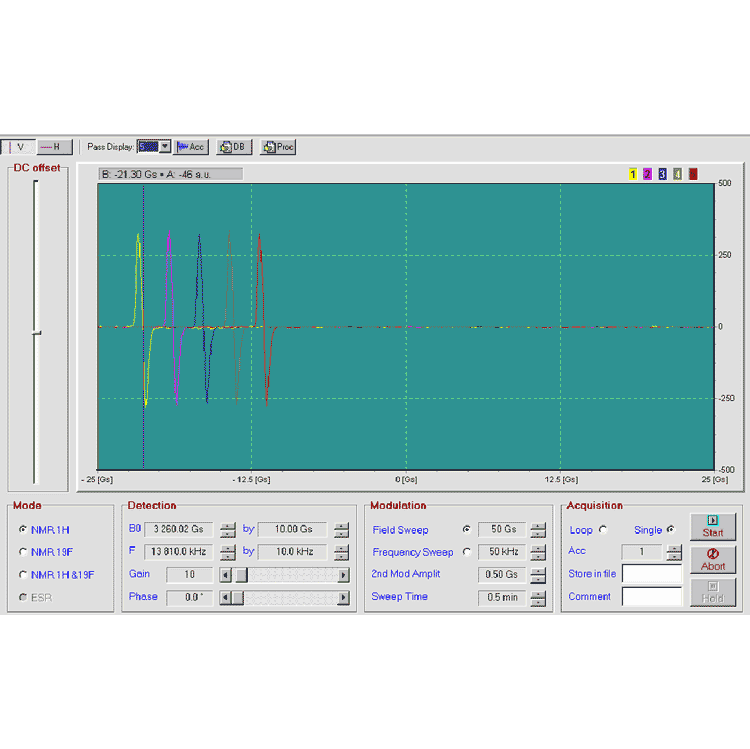The image size is (750, 749).
Task: Select the NMR 1H & 19F mode
Action: coord(23,574)
